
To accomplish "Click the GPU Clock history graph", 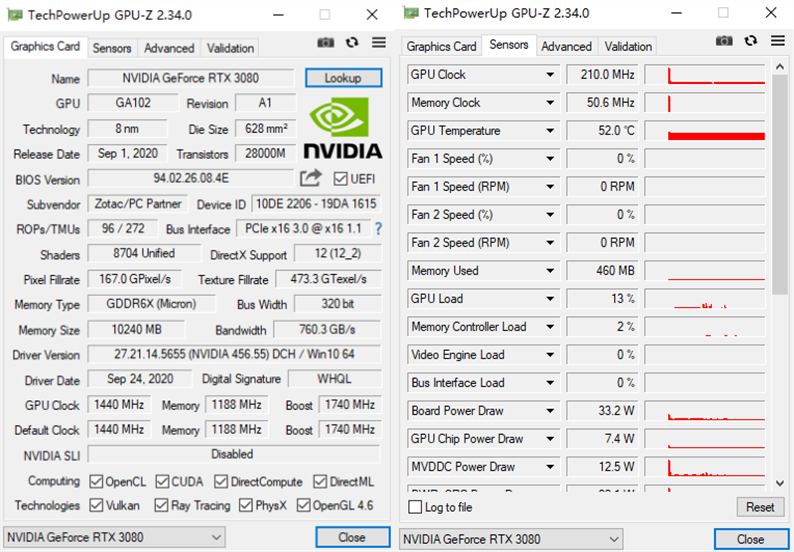I will tap(705, 75).
